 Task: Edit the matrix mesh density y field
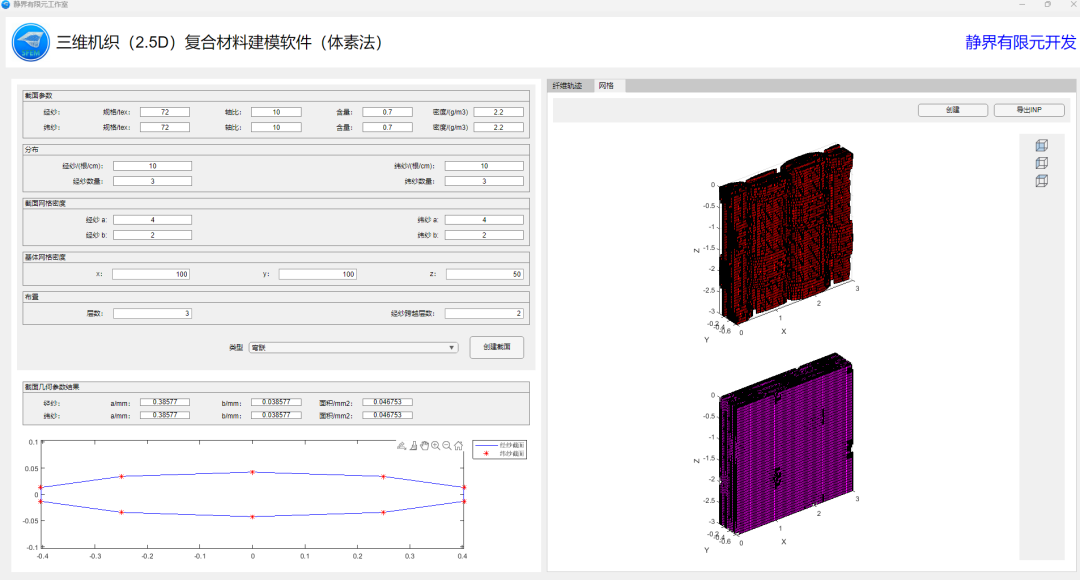click(x=318, y=274)
